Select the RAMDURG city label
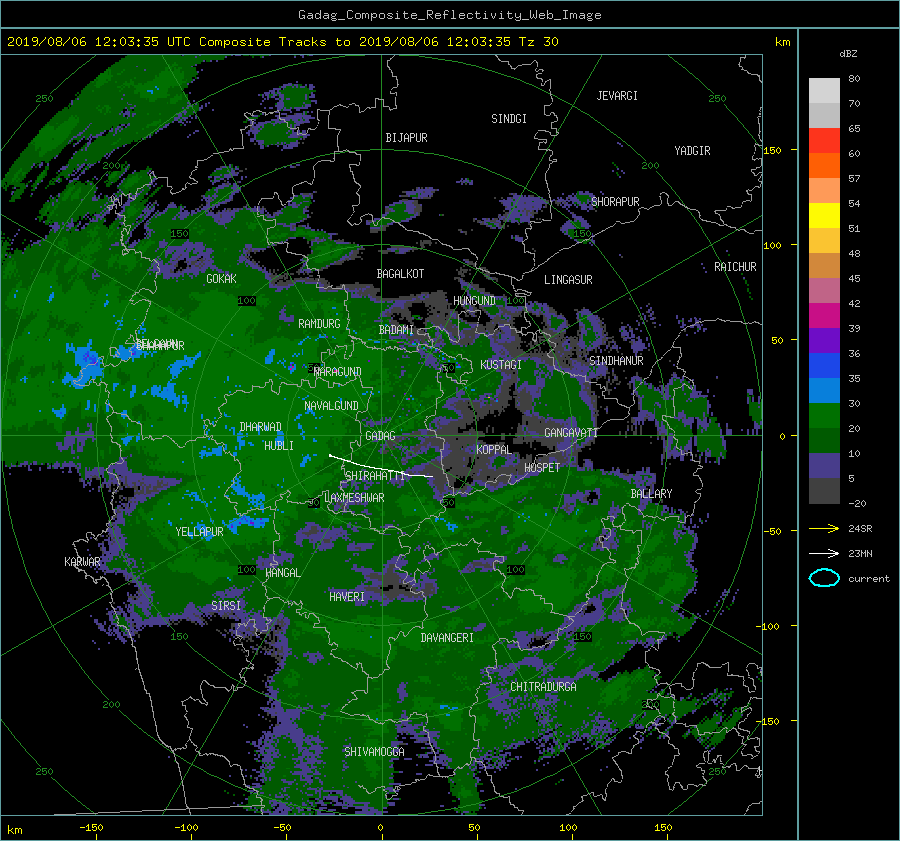Screen dimensions: 900x841 (319, 324)
